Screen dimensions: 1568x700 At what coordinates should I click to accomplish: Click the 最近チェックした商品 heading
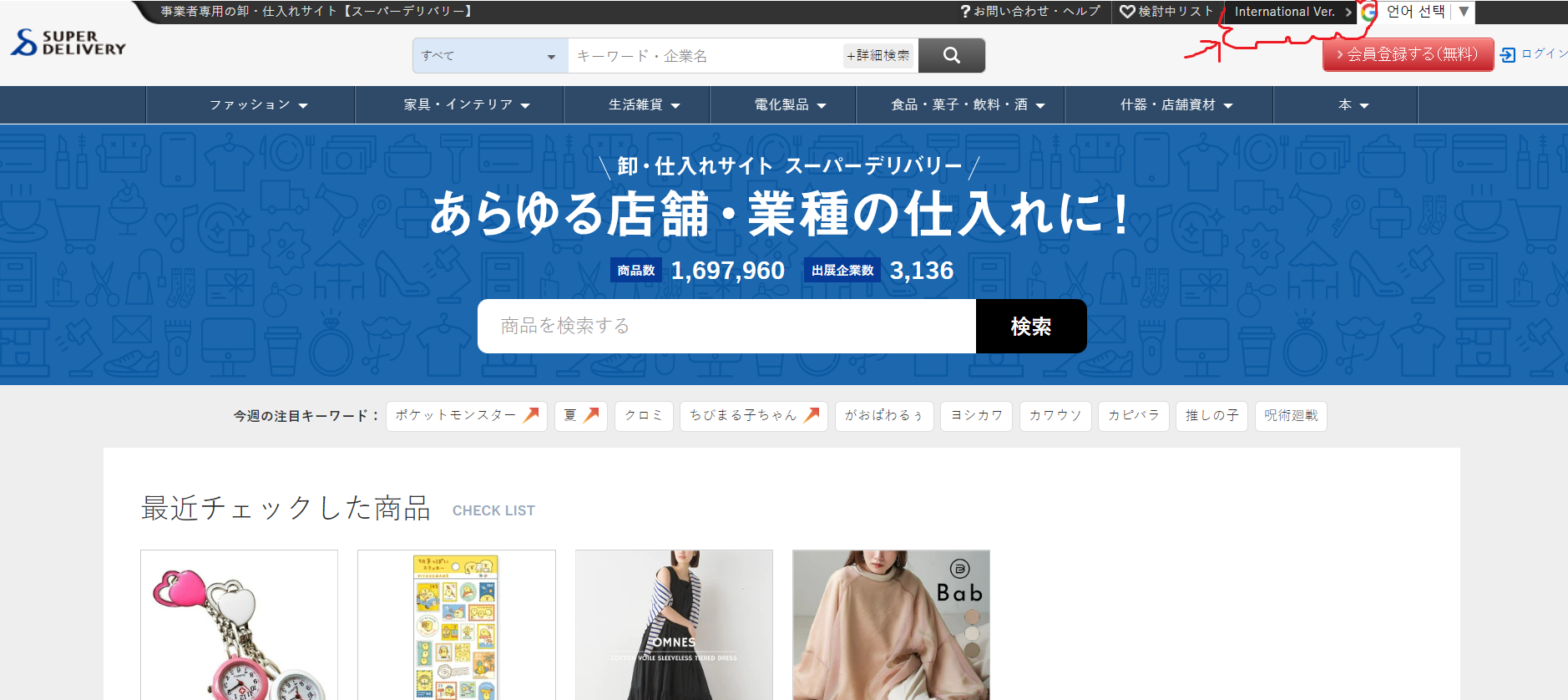pos(286,508)
